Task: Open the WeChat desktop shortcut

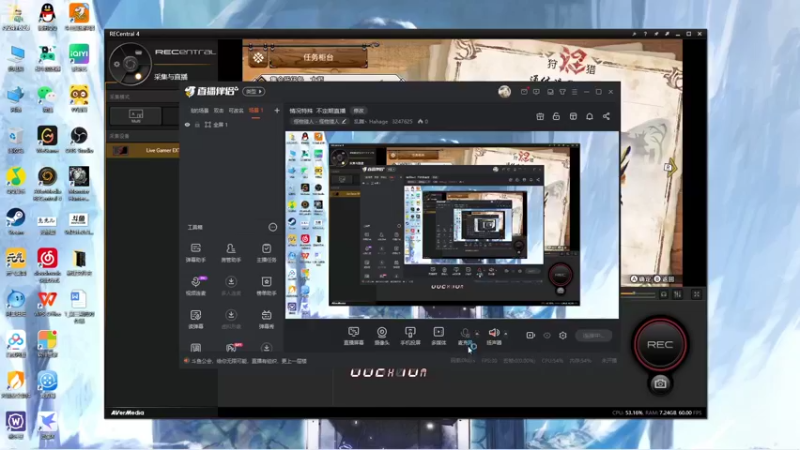Action: coord(47,98)
